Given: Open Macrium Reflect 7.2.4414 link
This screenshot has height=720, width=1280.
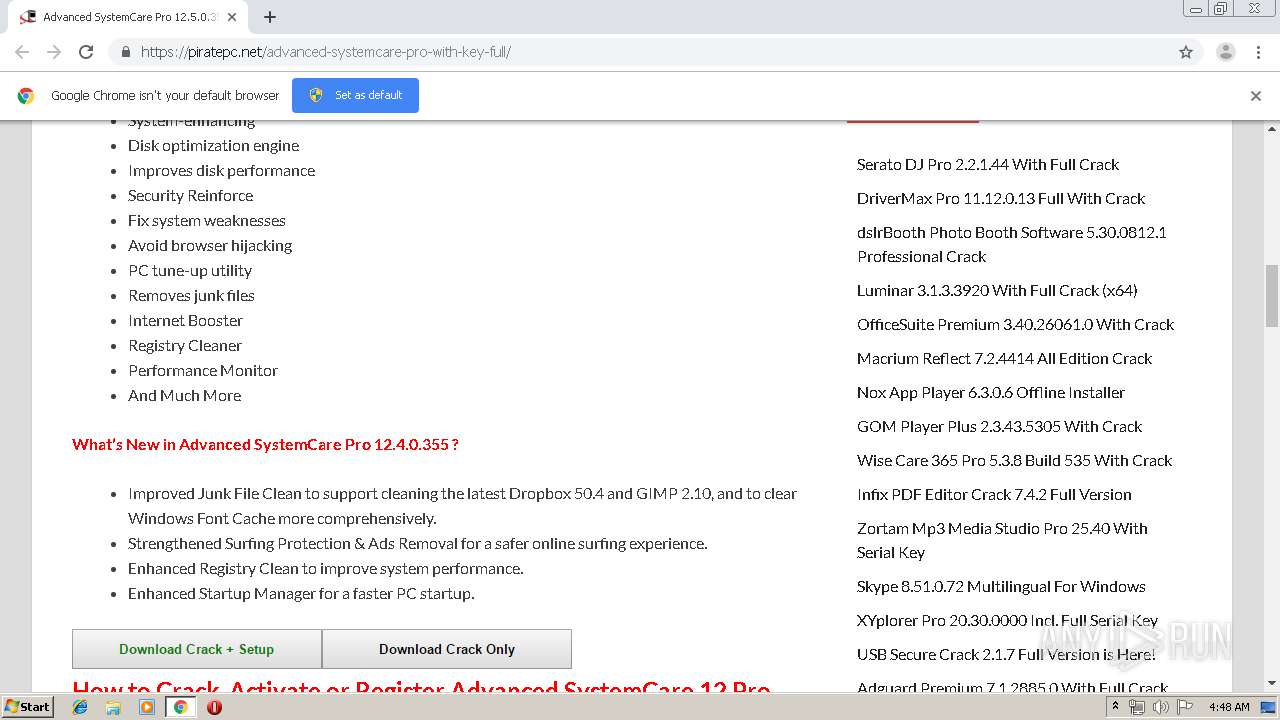Looking at the screenshot, I should [x=1004, y=359].
